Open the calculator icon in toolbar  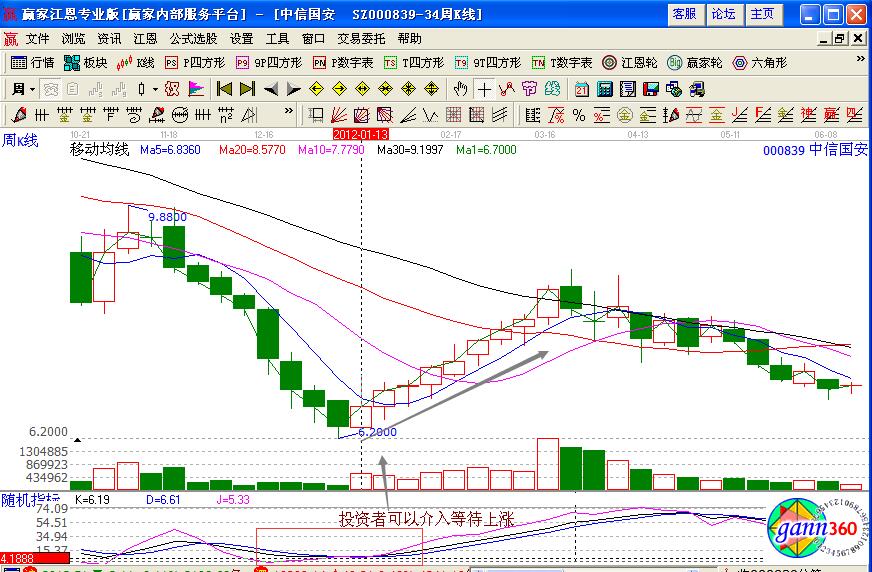coord(604,88)
